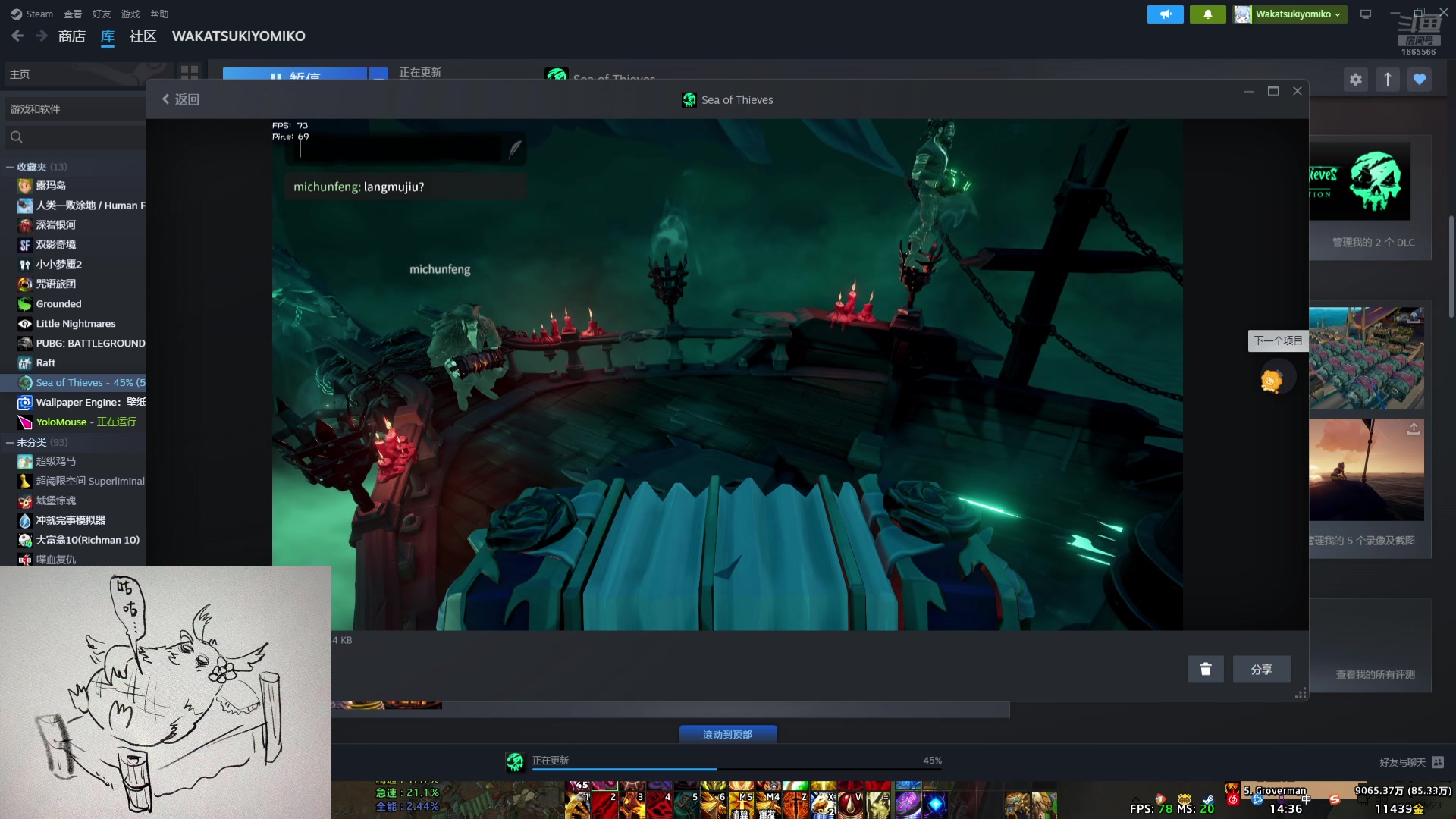Click the 滚动到顶部 scroll to top button
1456x819 pixels.
[x=727, y=734]
